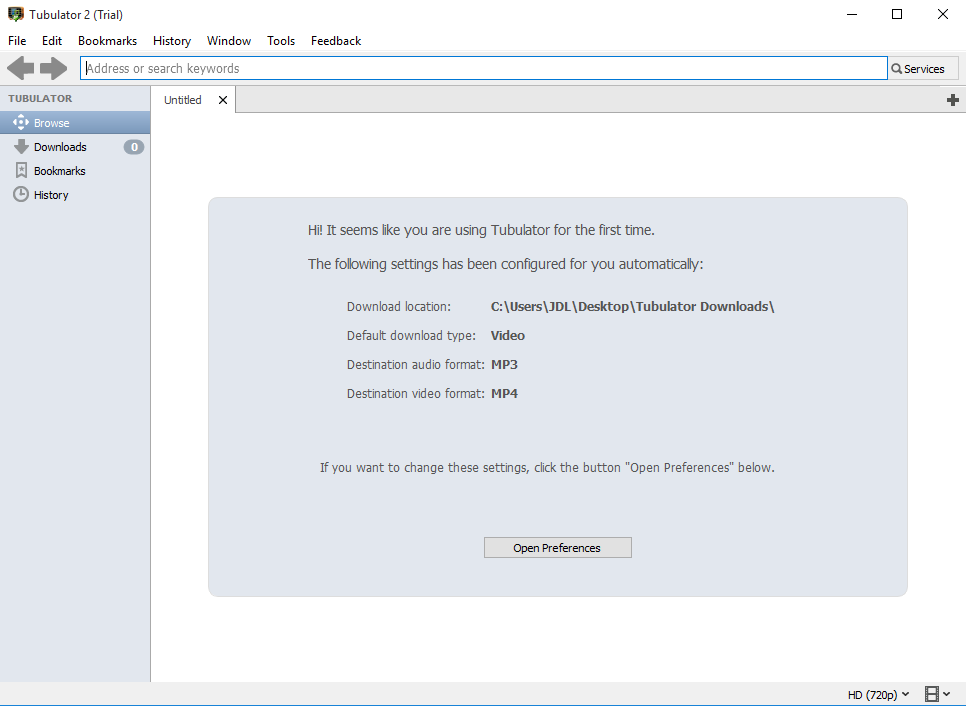Screen dimensions: 966x706
Task: Close the Untitled tab
Action: pos(223,100)
